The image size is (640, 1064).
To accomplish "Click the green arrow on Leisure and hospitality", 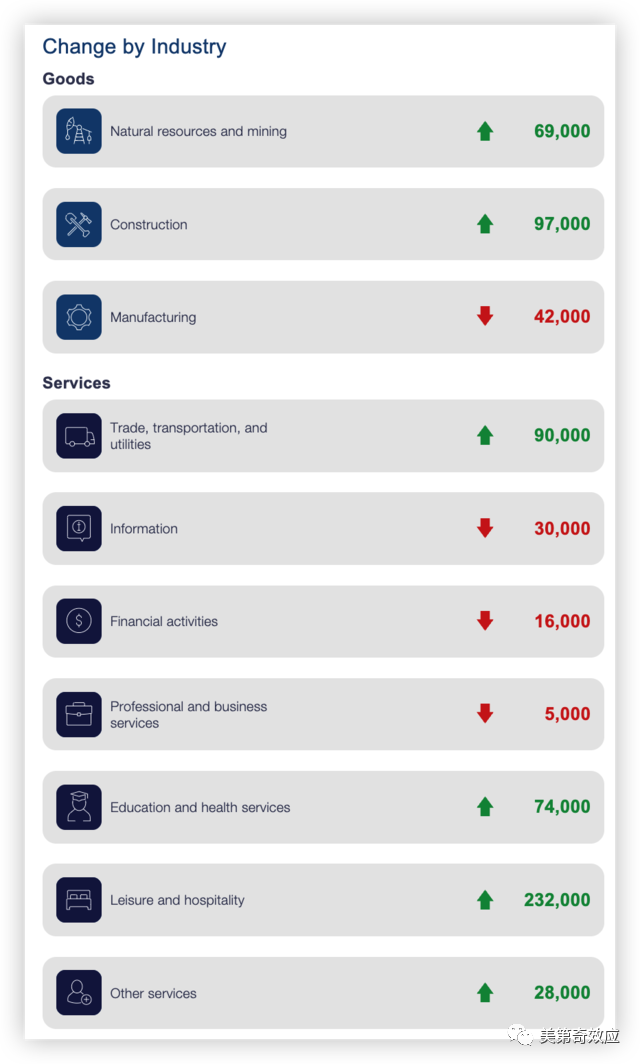I will point(485,900).
